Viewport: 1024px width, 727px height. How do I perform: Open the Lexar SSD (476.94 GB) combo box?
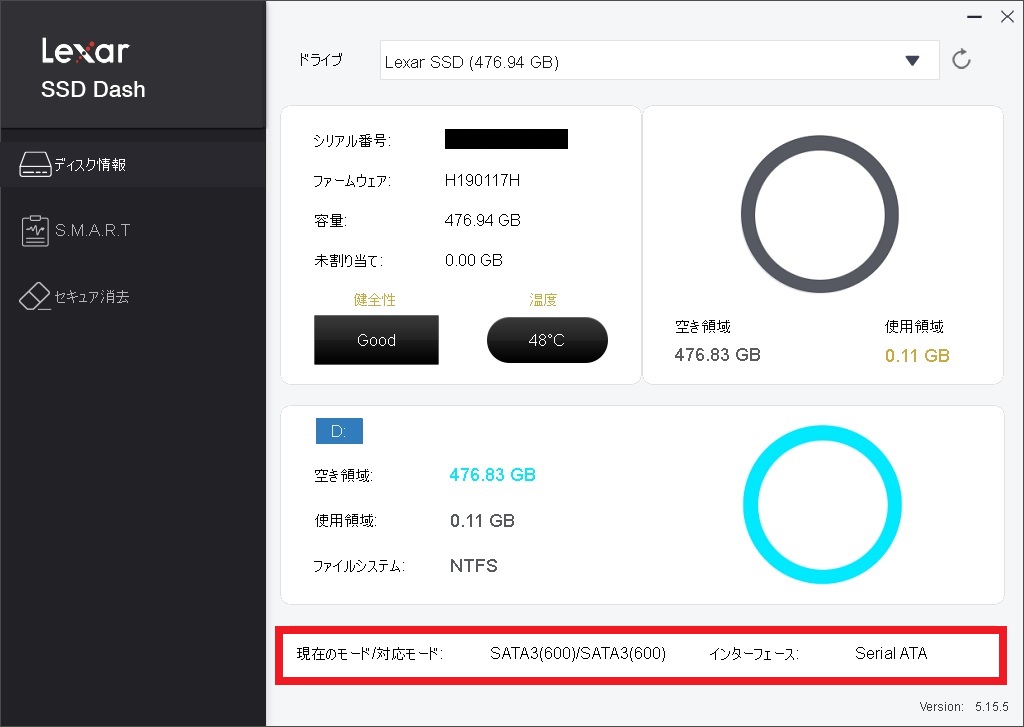point(660,61)
